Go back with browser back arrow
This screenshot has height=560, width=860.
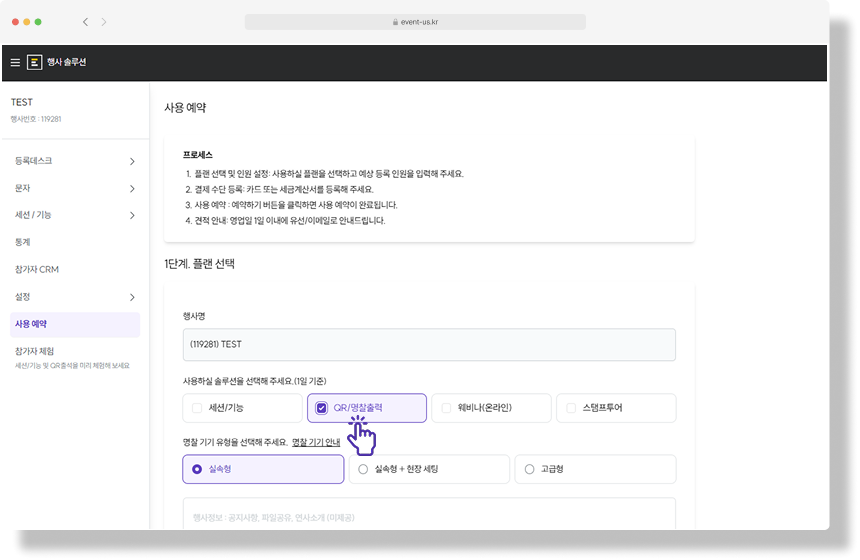coord(86,22)
